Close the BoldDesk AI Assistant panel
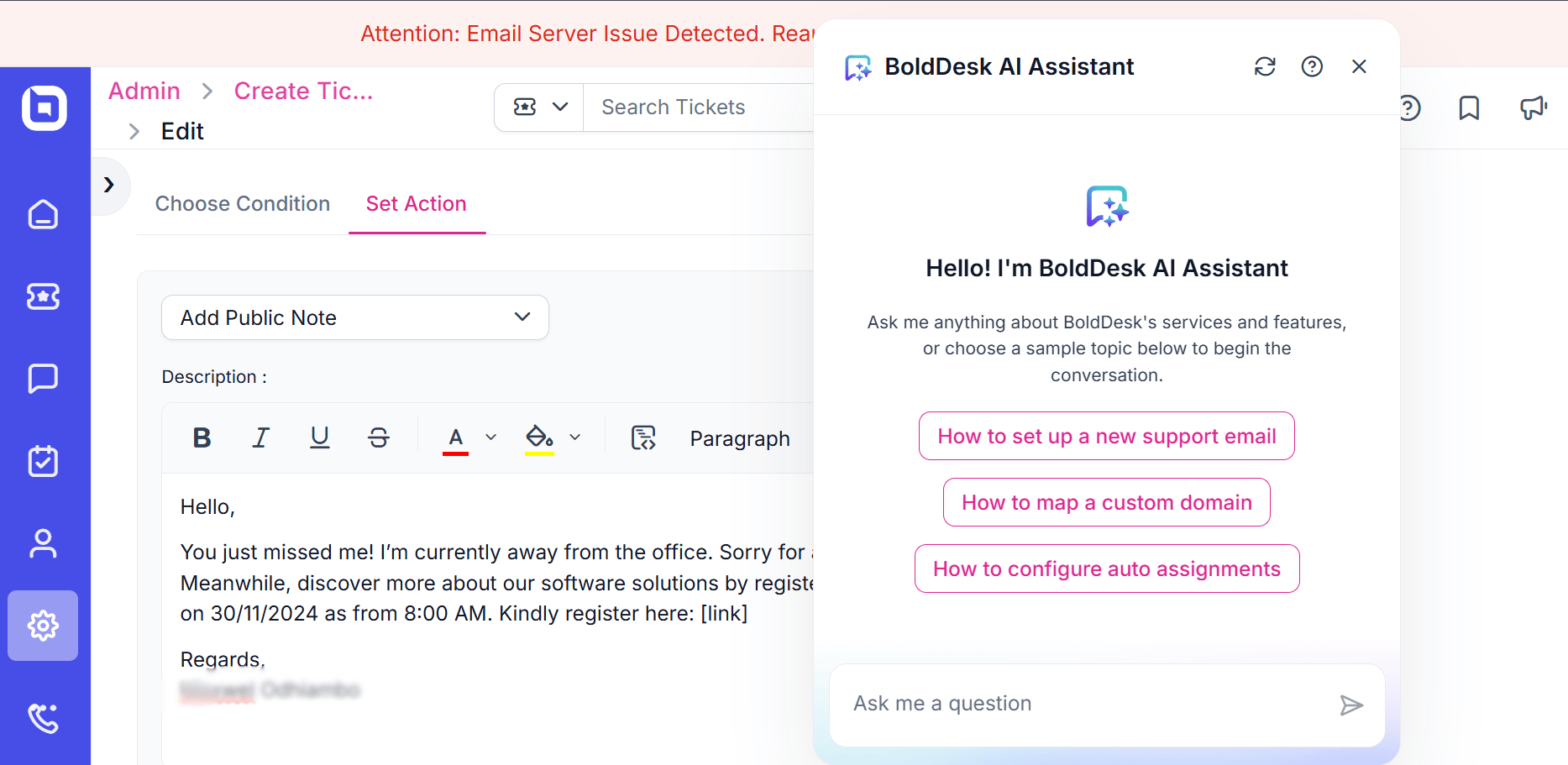 (1359, 66)
